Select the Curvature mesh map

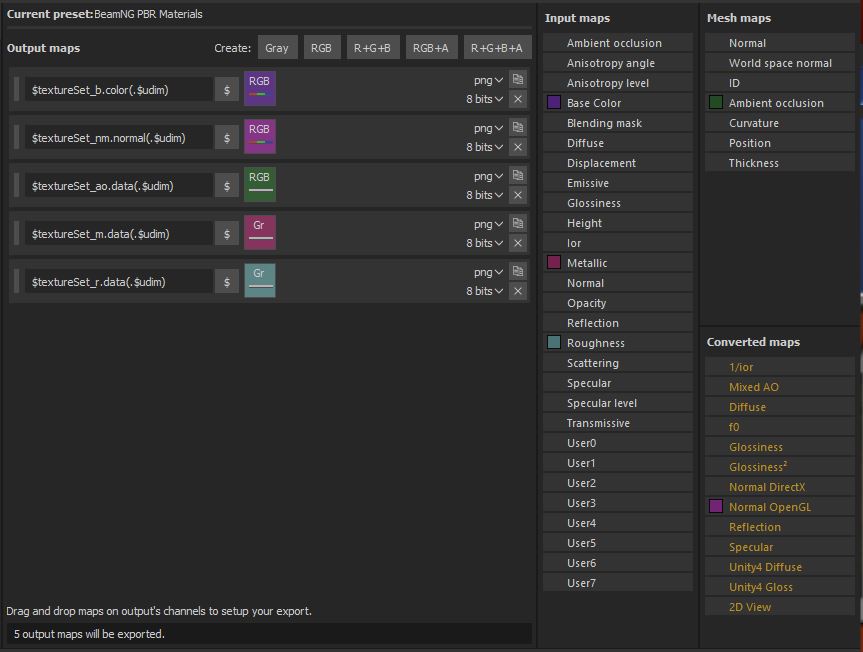click(x=753, y=123)
